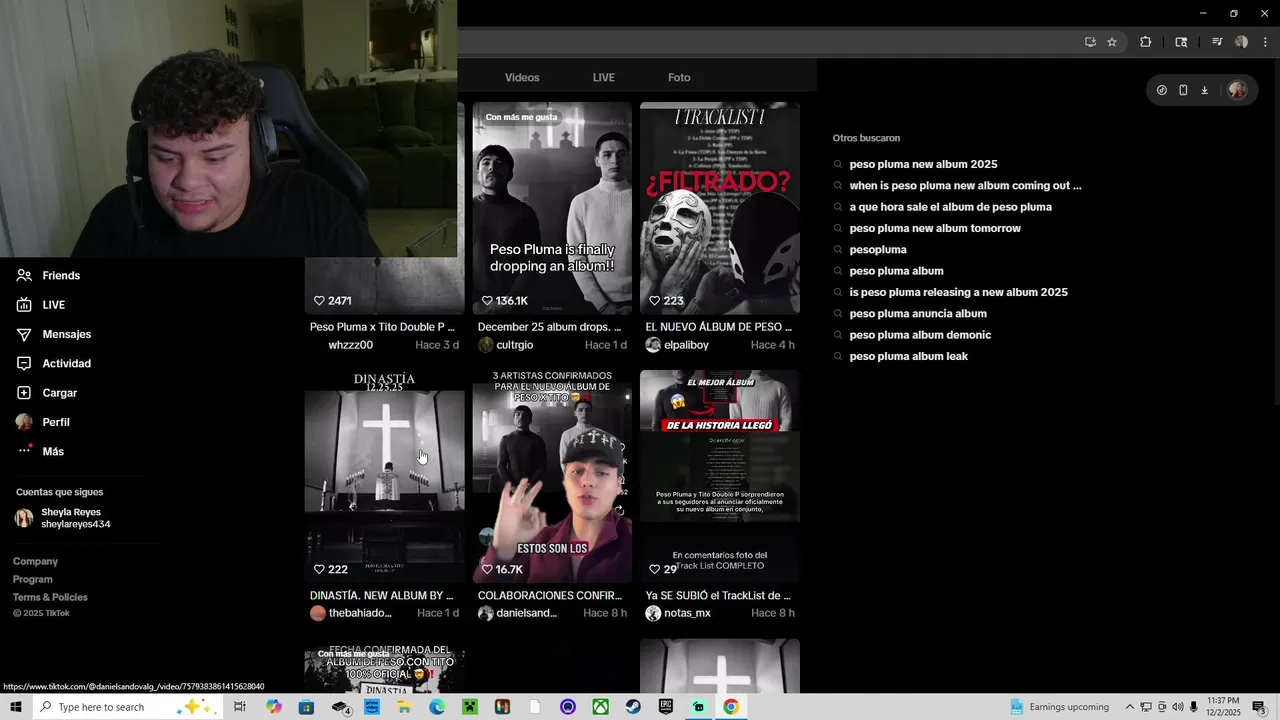Screen dimensions: 1280x720
Task: Click the 'Peso Pluma x Tito Double P' caption
Action: 382,327
